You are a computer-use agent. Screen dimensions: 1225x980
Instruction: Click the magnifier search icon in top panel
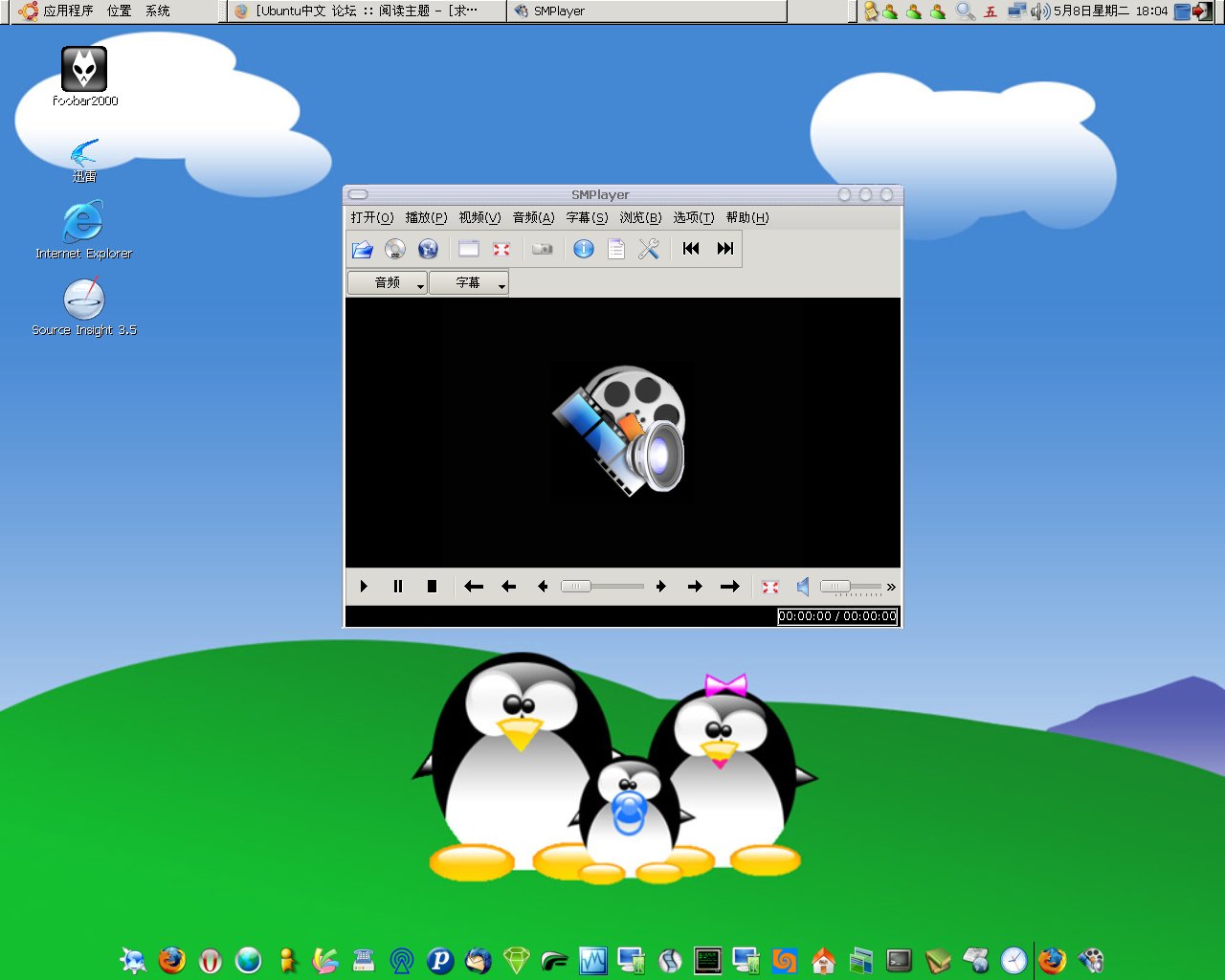pyautogui.click(x=966, y=11)
